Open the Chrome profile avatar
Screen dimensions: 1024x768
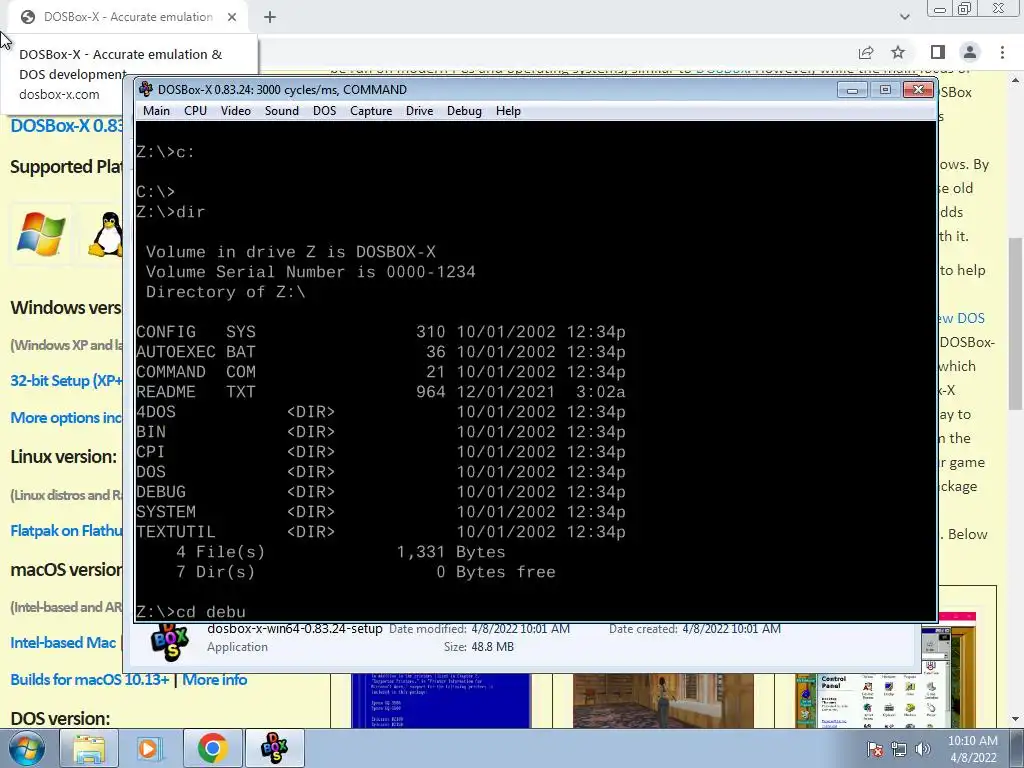[x=970, y=52]
